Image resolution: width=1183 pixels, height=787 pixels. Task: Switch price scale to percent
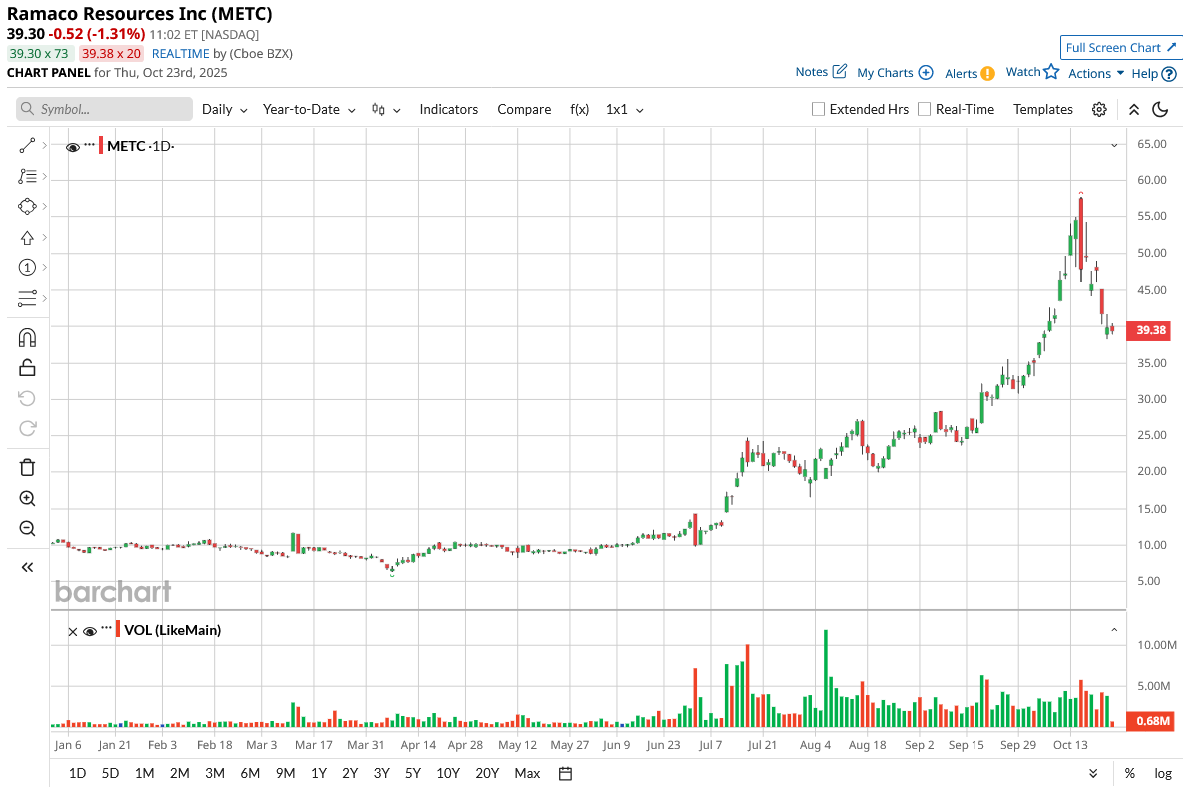pyautogui.click(x=1129, y=773)
